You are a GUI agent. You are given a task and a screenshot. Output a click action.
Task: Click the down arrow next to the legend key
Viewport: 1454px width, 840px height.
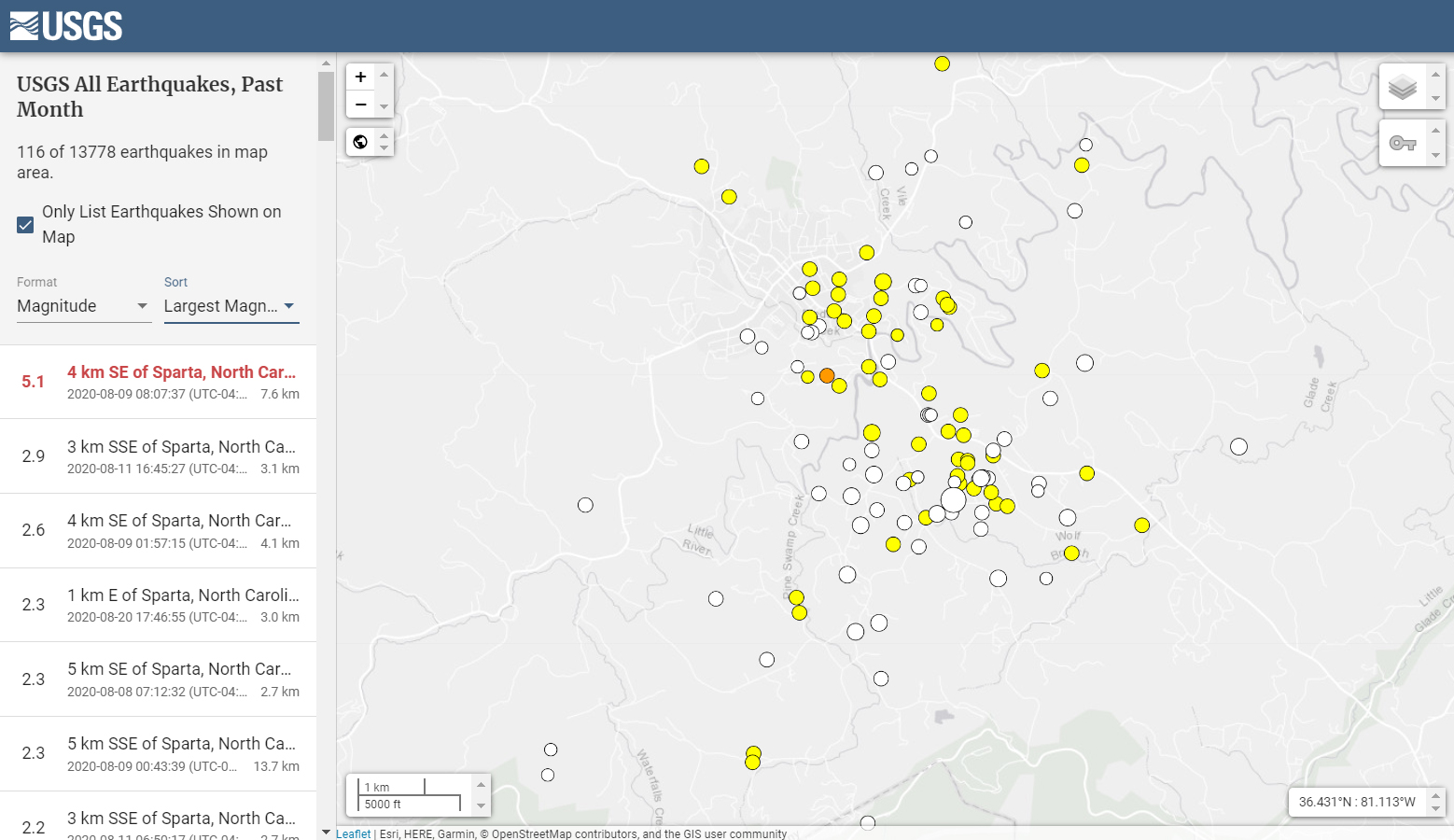(x=1436, y=155)
